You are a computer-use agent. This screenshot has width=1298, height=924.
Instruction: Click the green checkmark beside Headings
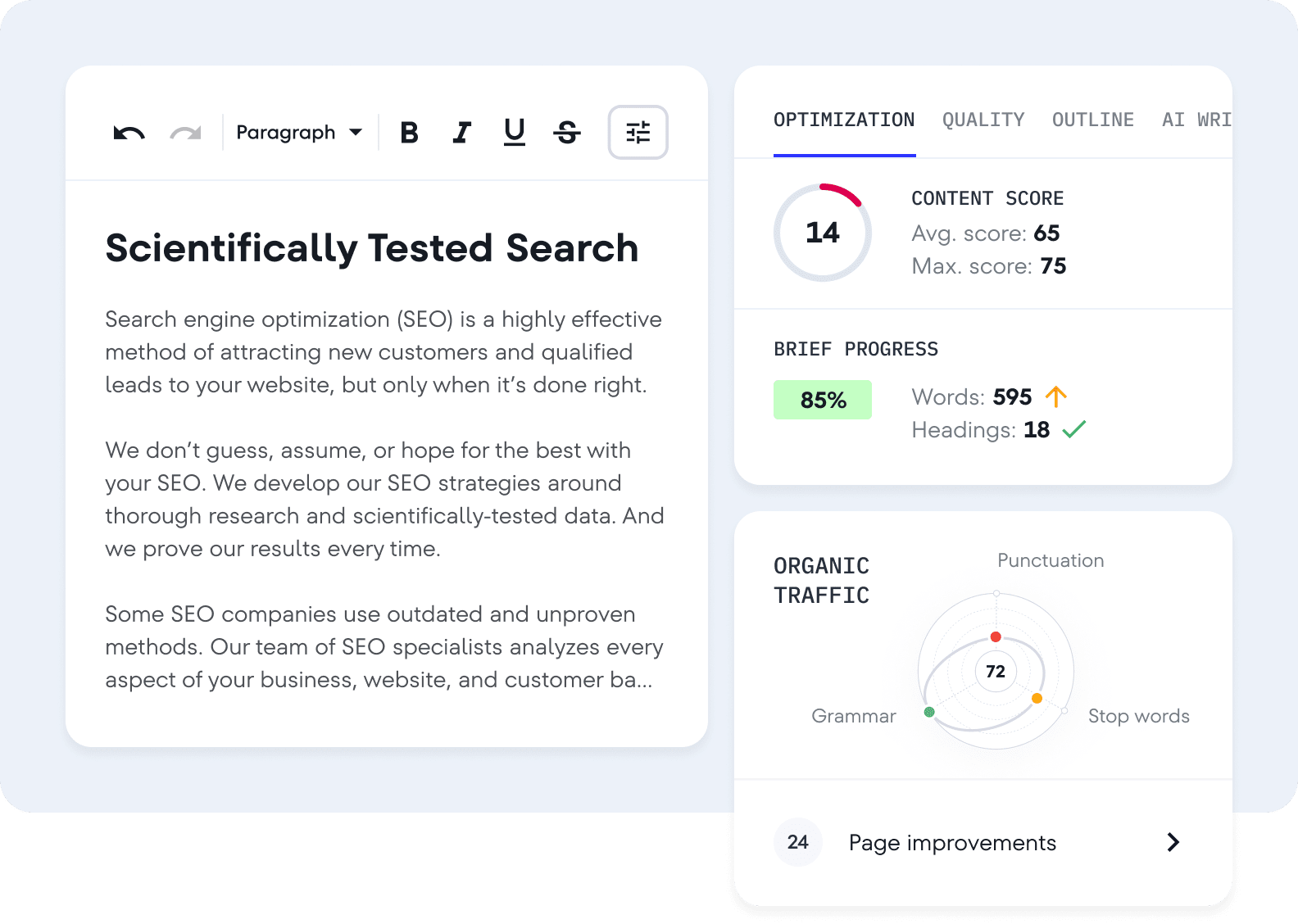point(1074,429)
